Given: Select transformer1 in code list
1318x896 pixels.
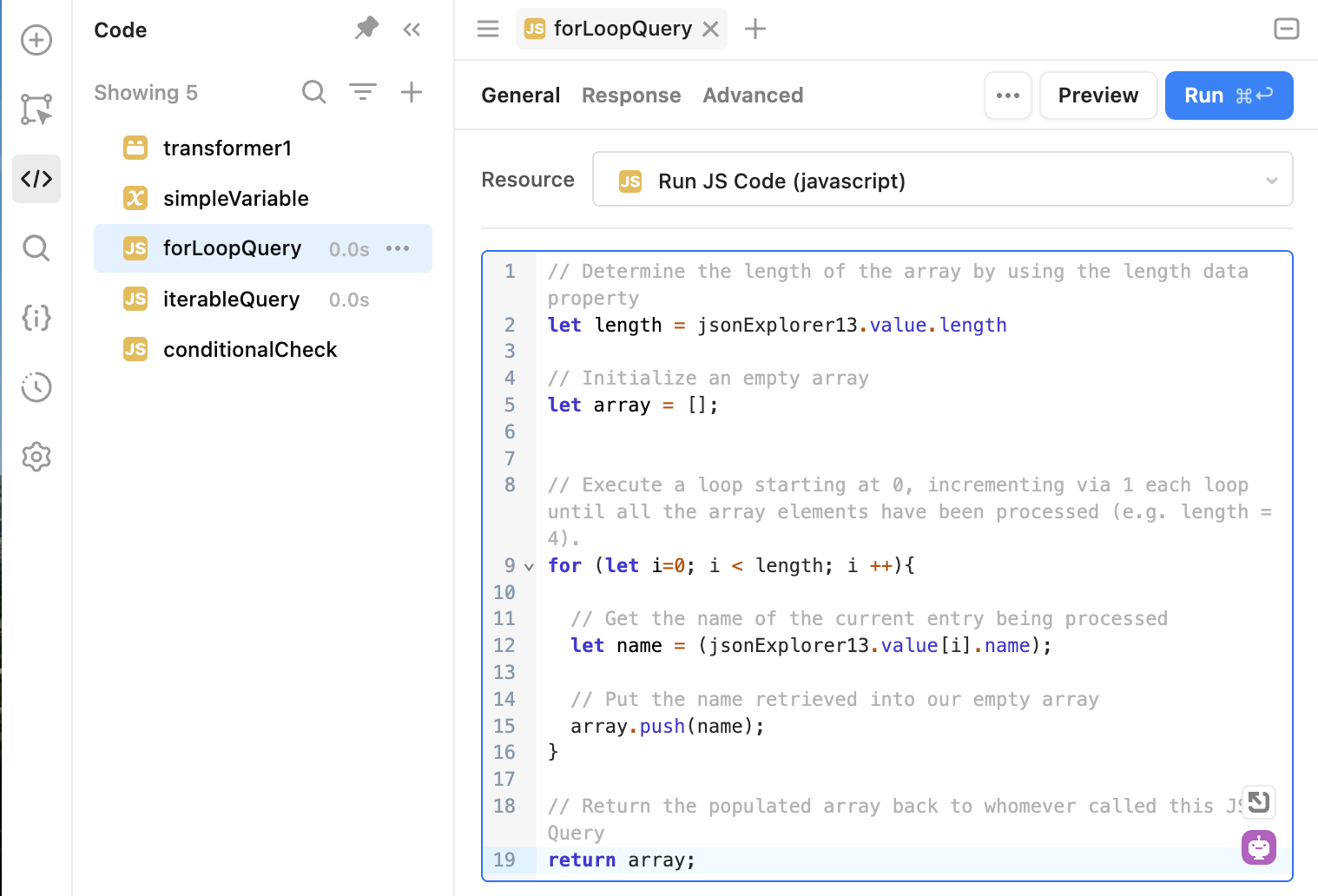Looking at the screenshot, I should (263, 148).
